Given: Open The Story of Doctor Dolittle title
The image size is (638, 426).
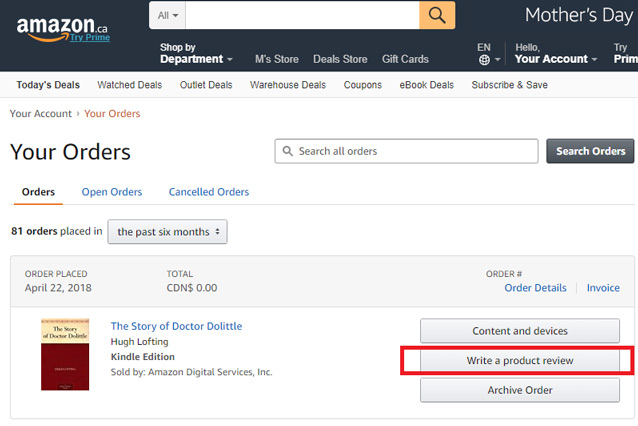Looking at the screenshot, I should point(176,326).
